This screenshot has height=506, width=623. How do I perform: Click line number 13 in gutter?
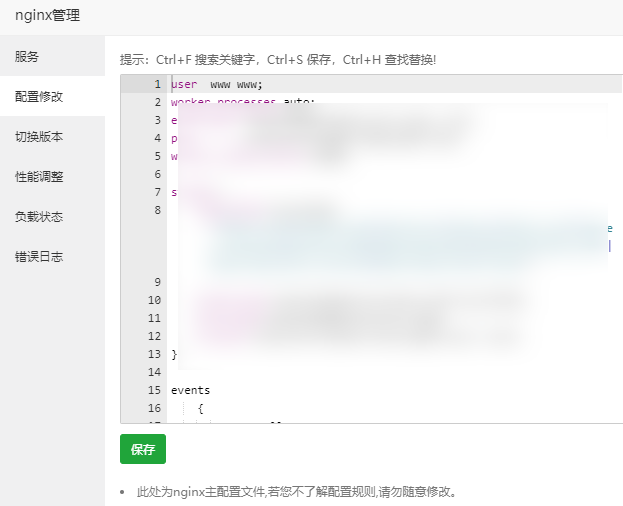(155, 354)
